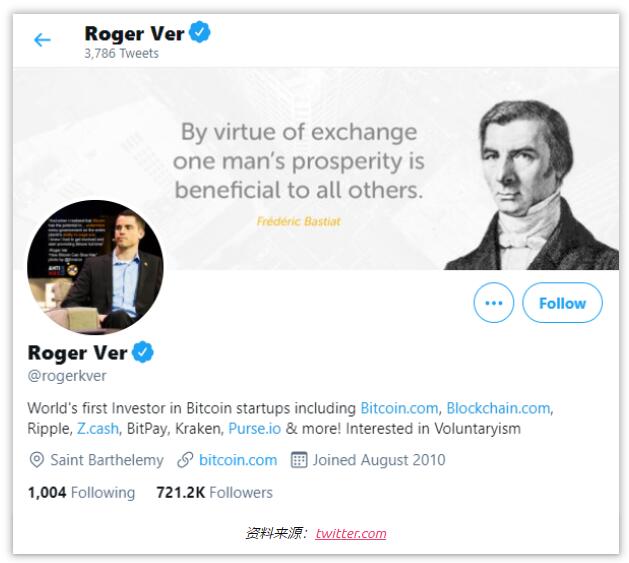View the 721.2K Followers list
This screenshot has height=563, width=629.
click(214, 492)
